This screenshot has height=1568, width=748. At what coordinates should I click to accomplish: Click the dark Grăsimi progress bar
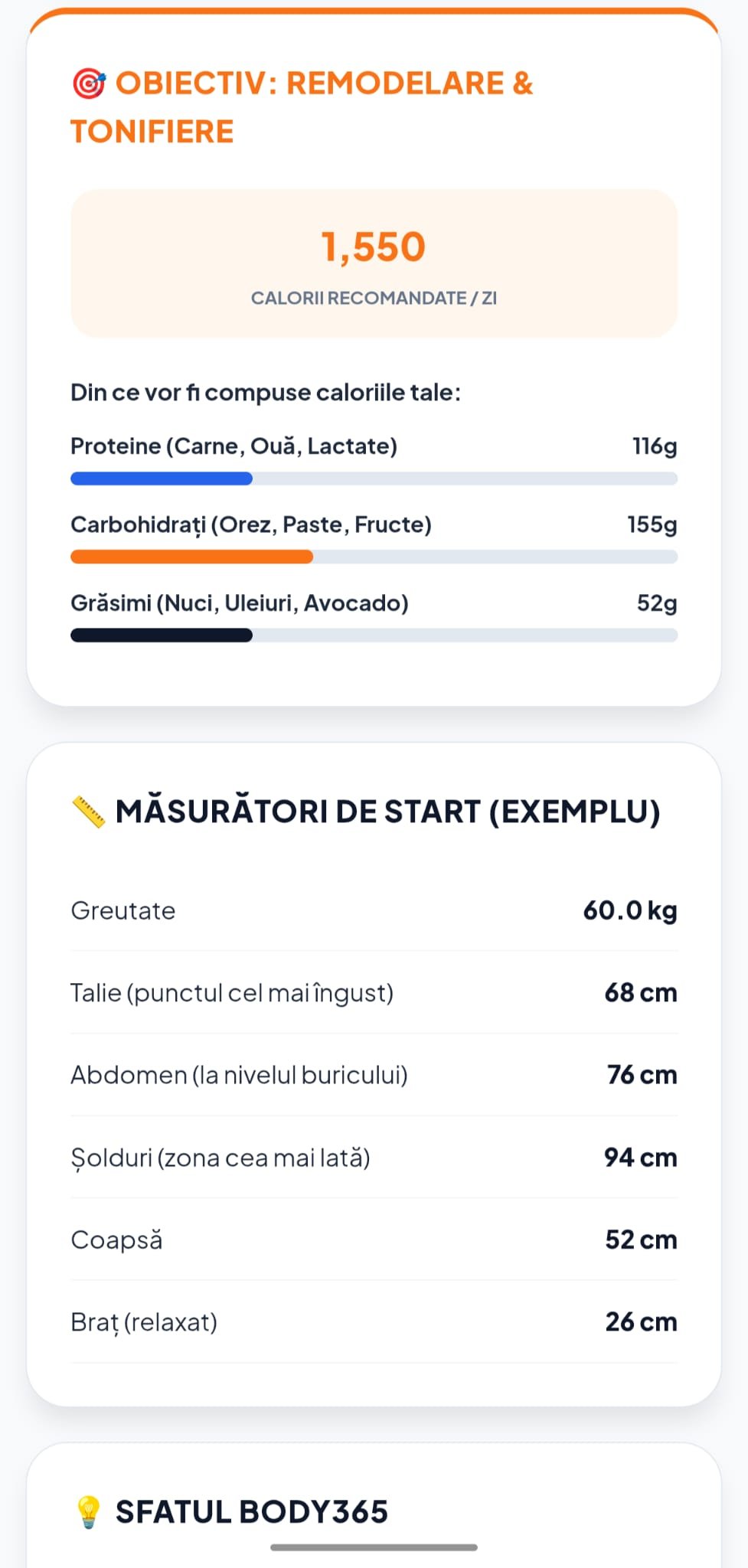click(162, 635)
